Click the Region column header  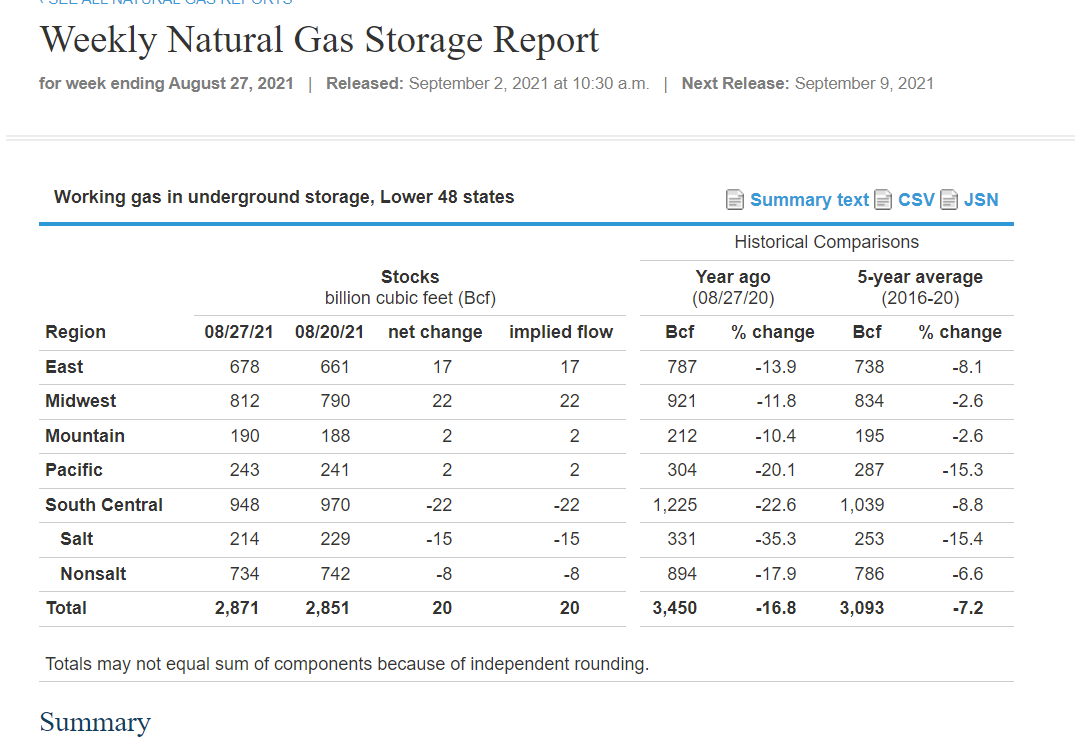click(x=75, y=333)
